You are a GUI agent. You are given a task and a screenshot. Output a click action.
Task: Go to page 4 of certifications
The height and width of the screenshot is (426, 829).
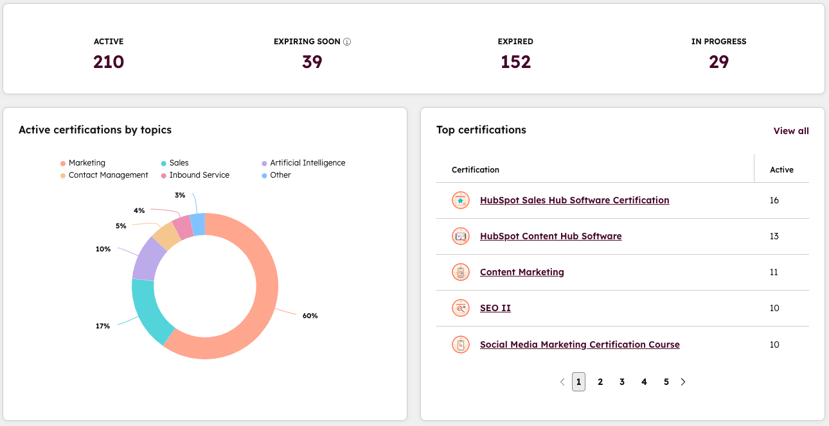pyautogui.click(x=644, y=382)
